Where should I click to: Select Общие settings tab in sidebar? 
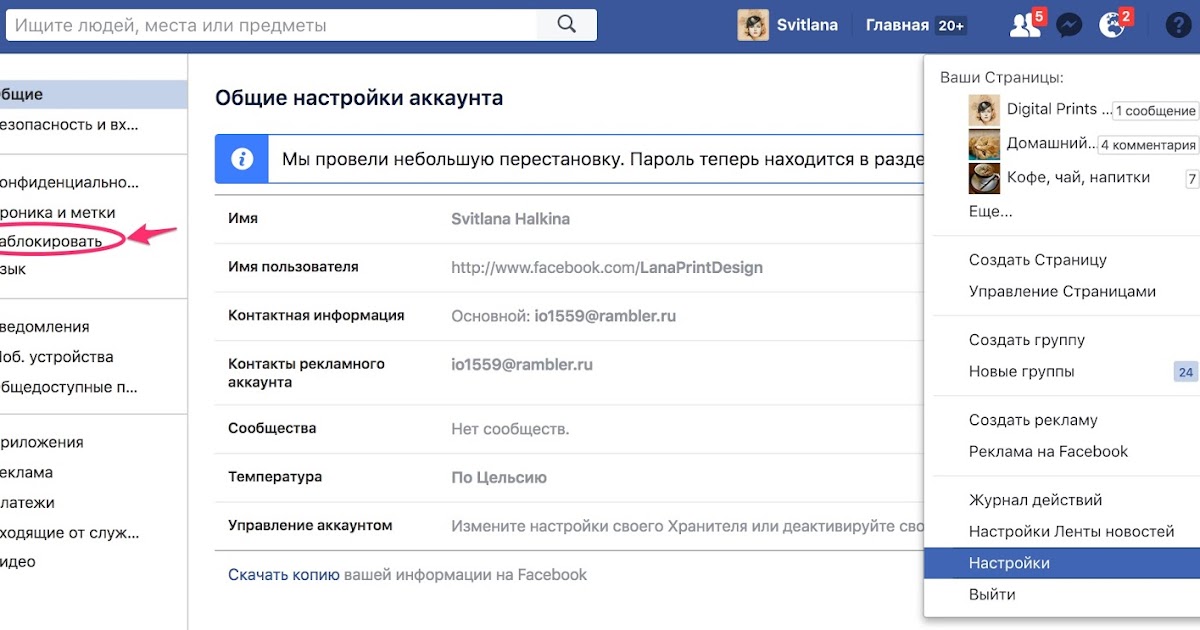click(x=93, y=95)
